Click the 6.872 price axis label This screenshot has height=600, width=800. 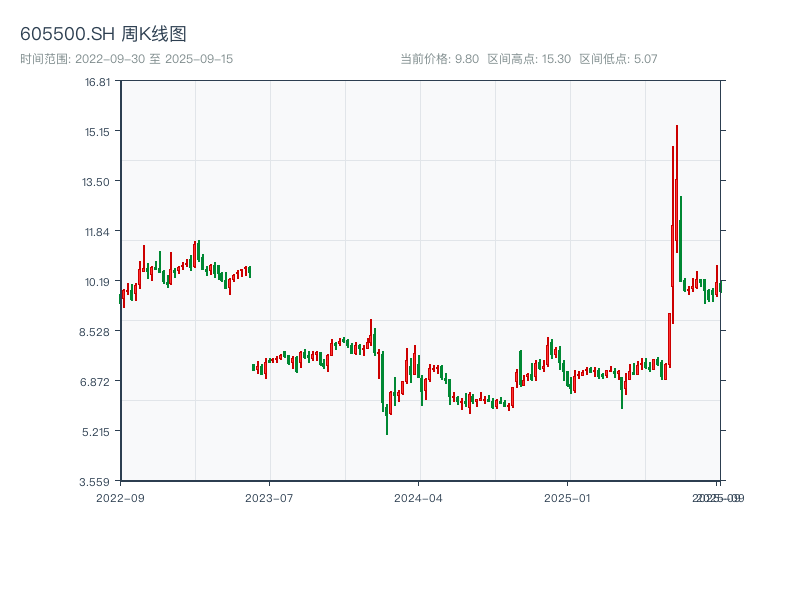coord(97,381)
